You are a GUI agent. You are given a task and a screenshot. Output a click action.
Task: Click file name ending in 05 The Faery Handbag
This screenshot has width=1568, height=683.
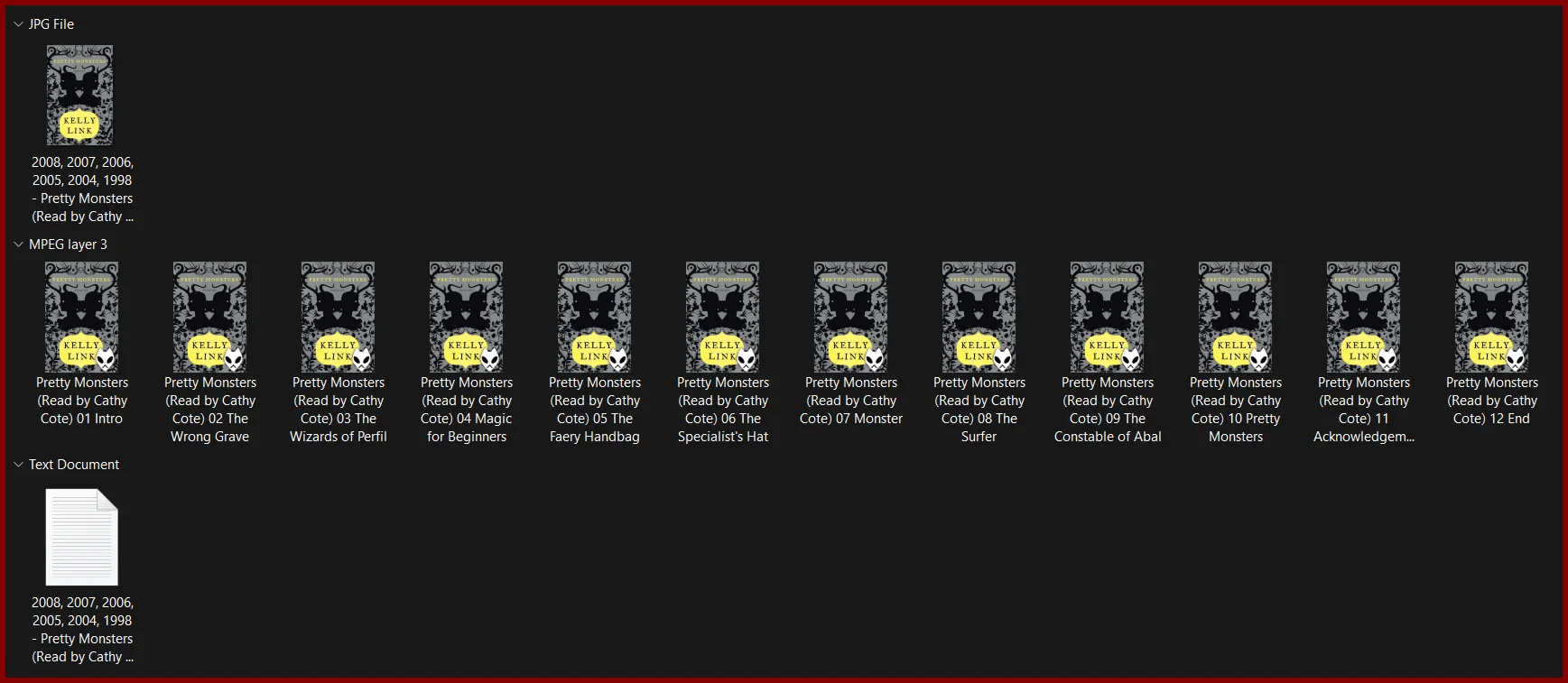click(x=595, y=410)
